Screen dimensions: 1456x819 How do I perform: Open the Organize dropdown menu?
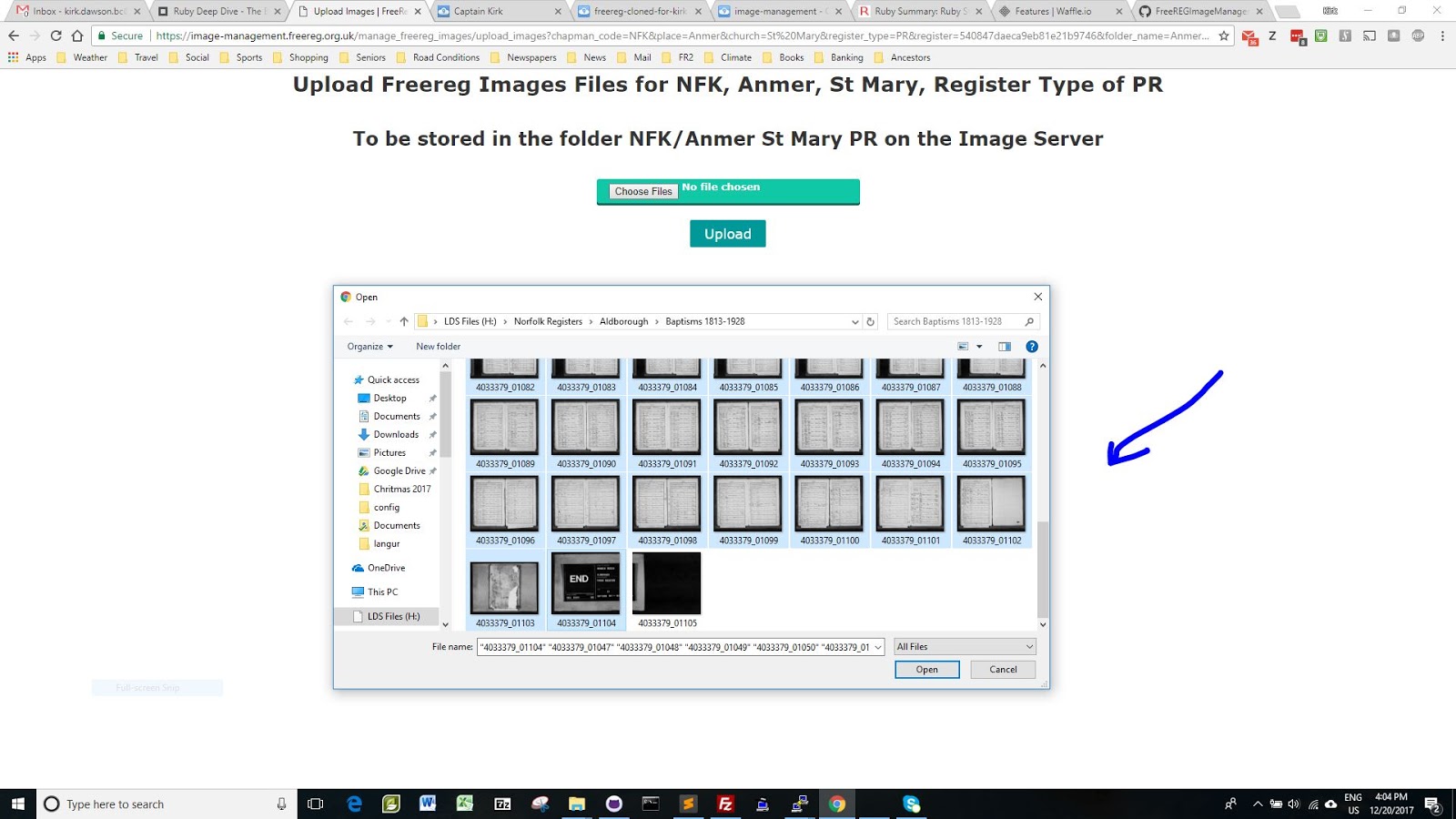click(369, 347)
